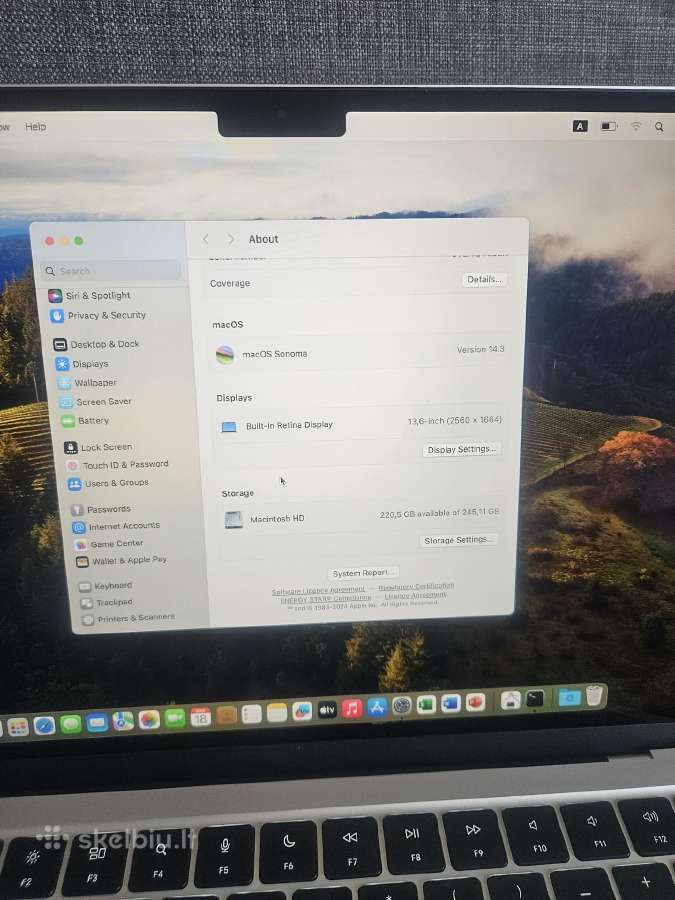
Task: Open Printers & Scanners settings
Action: [x=129, y=618]
